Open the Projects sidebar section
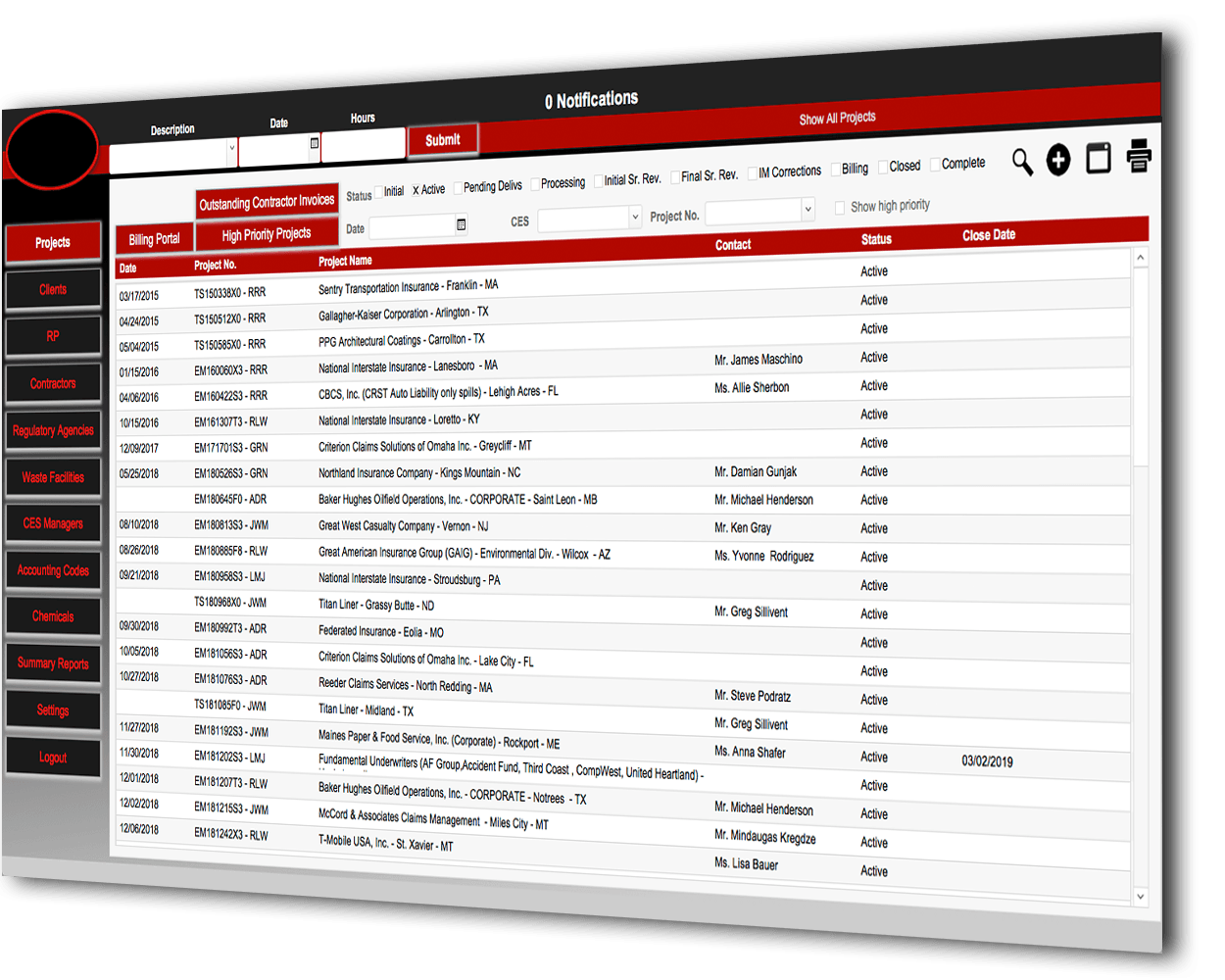Image resolution: width=1225 pixels, height=980 pixels. (x=53, y=243)
